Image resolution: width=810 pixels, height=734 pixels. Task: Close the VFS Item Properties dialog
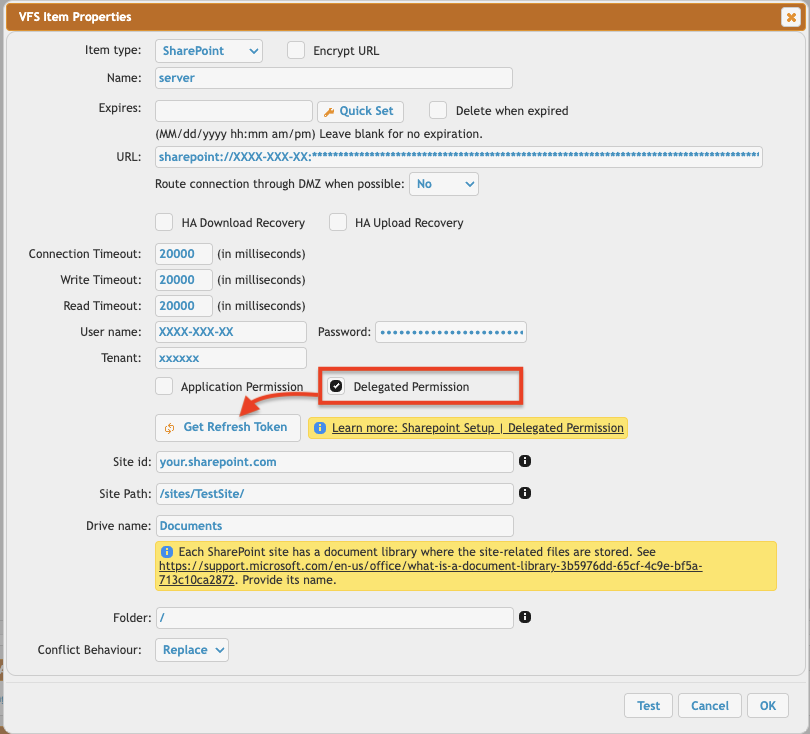791,17
